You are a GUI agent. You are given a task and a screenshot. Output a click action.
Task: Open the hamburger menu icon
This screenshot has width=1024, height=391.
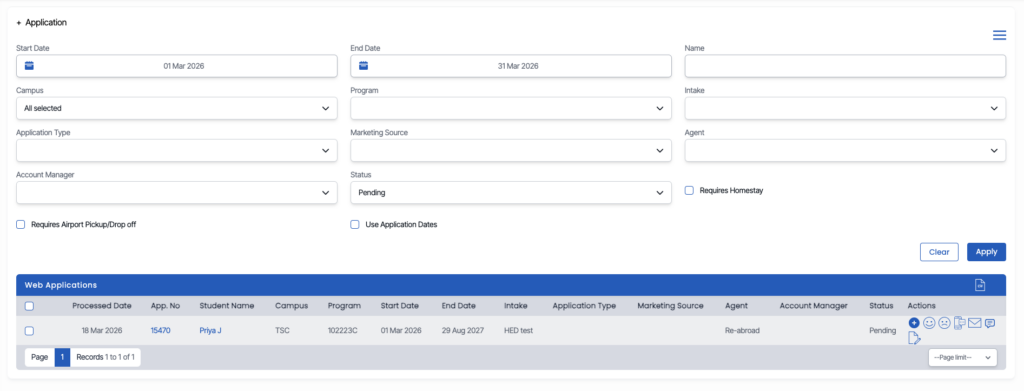999,35
